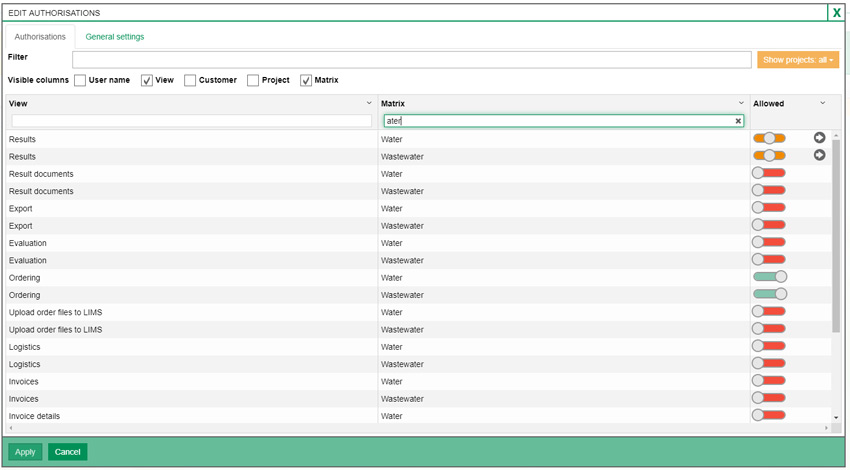
Task: Enable Allowed for Logistics Water
Action: click(x=769, y=346)
